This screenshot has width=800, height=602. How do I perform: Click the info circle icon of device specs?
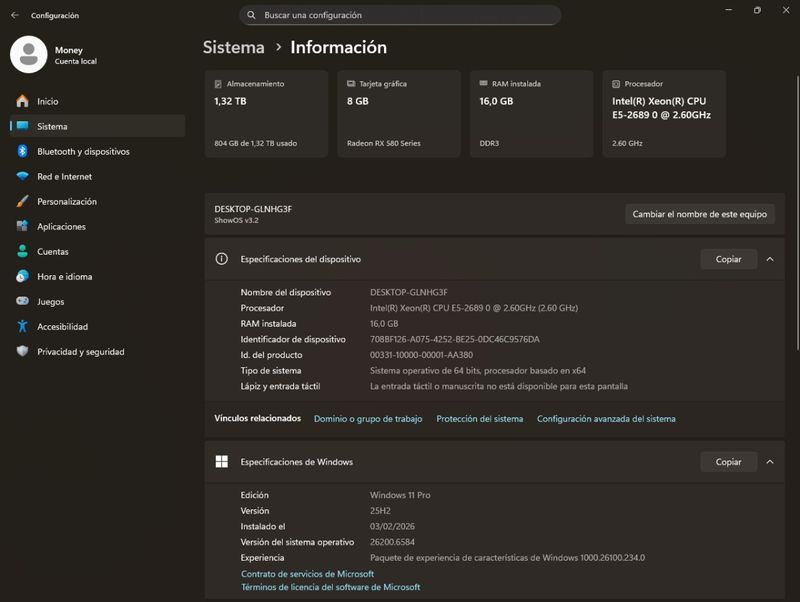[x=221, y=259]
